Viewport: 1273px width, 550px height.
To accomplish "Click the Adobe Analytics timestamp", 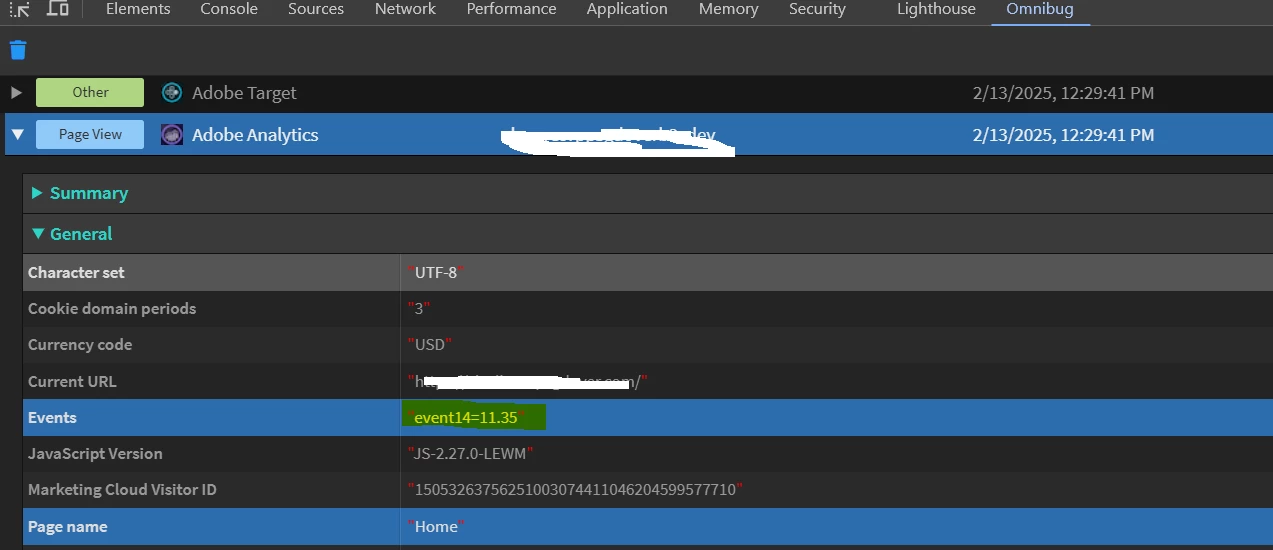I will (1063, 134).
